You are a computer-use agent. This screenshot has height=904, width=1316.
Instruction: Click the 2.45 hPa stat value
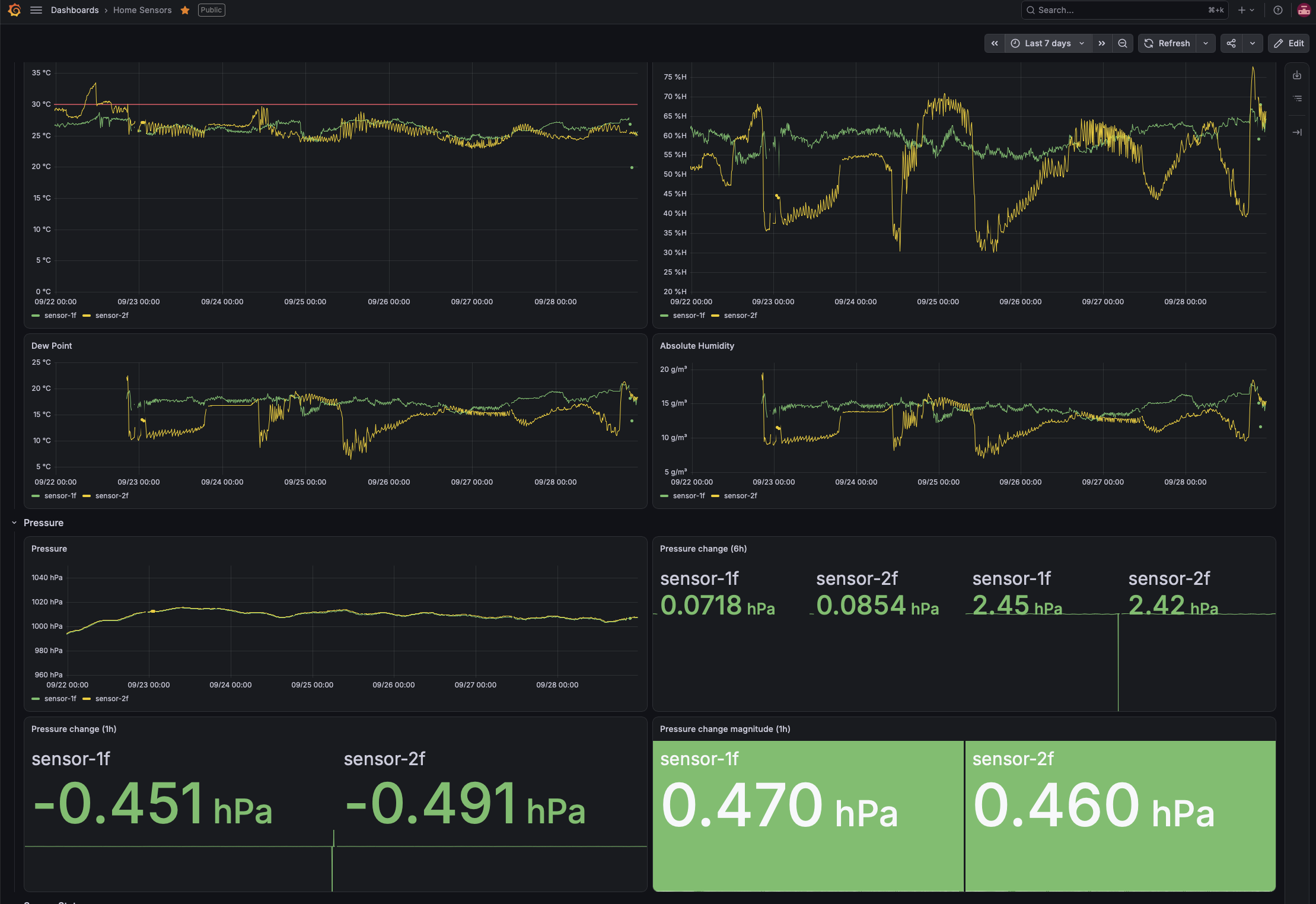pos(1017,606)
